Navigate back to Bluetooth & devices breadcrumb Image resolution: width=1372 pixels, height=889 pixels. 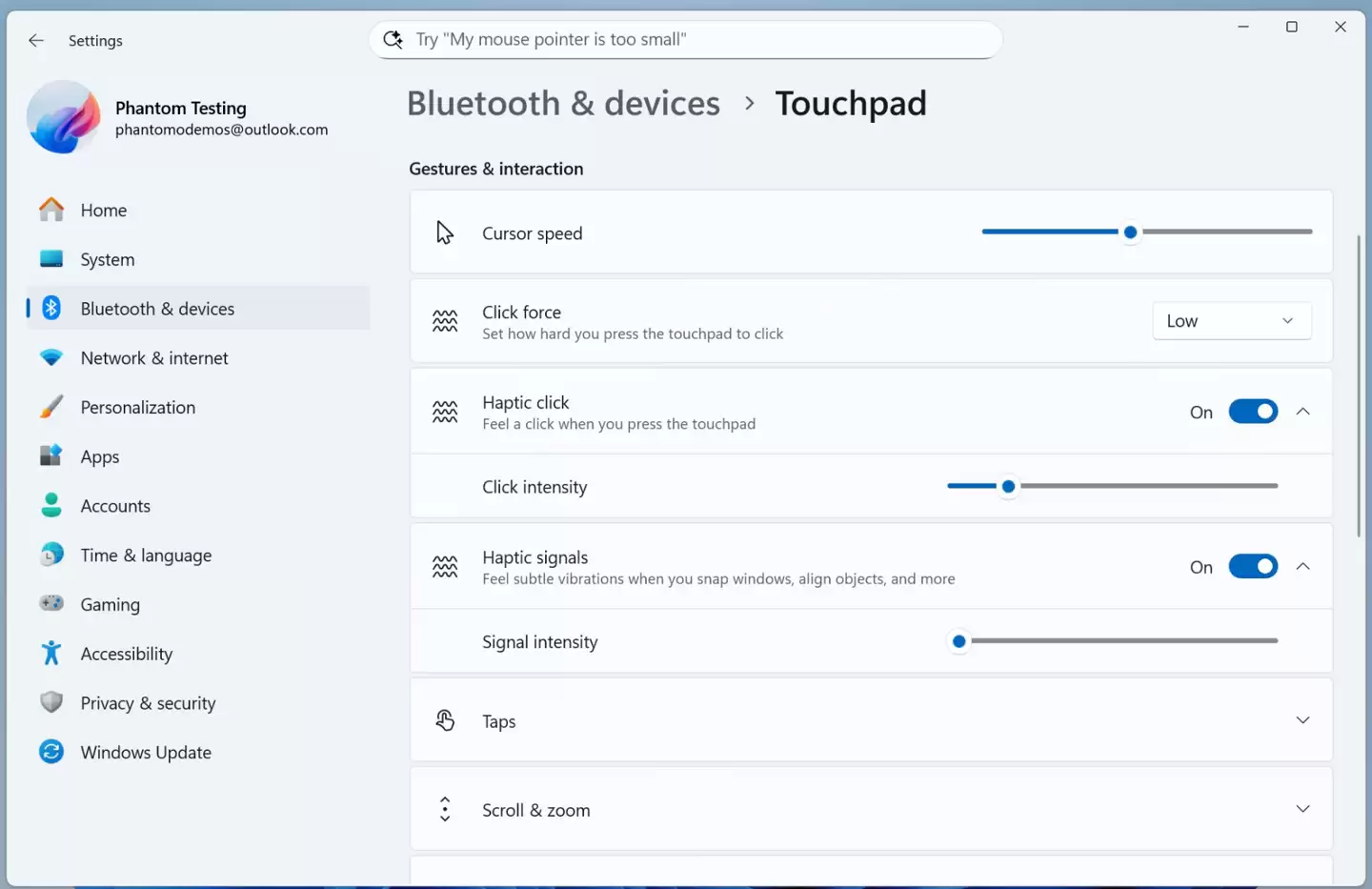[563, 103]
